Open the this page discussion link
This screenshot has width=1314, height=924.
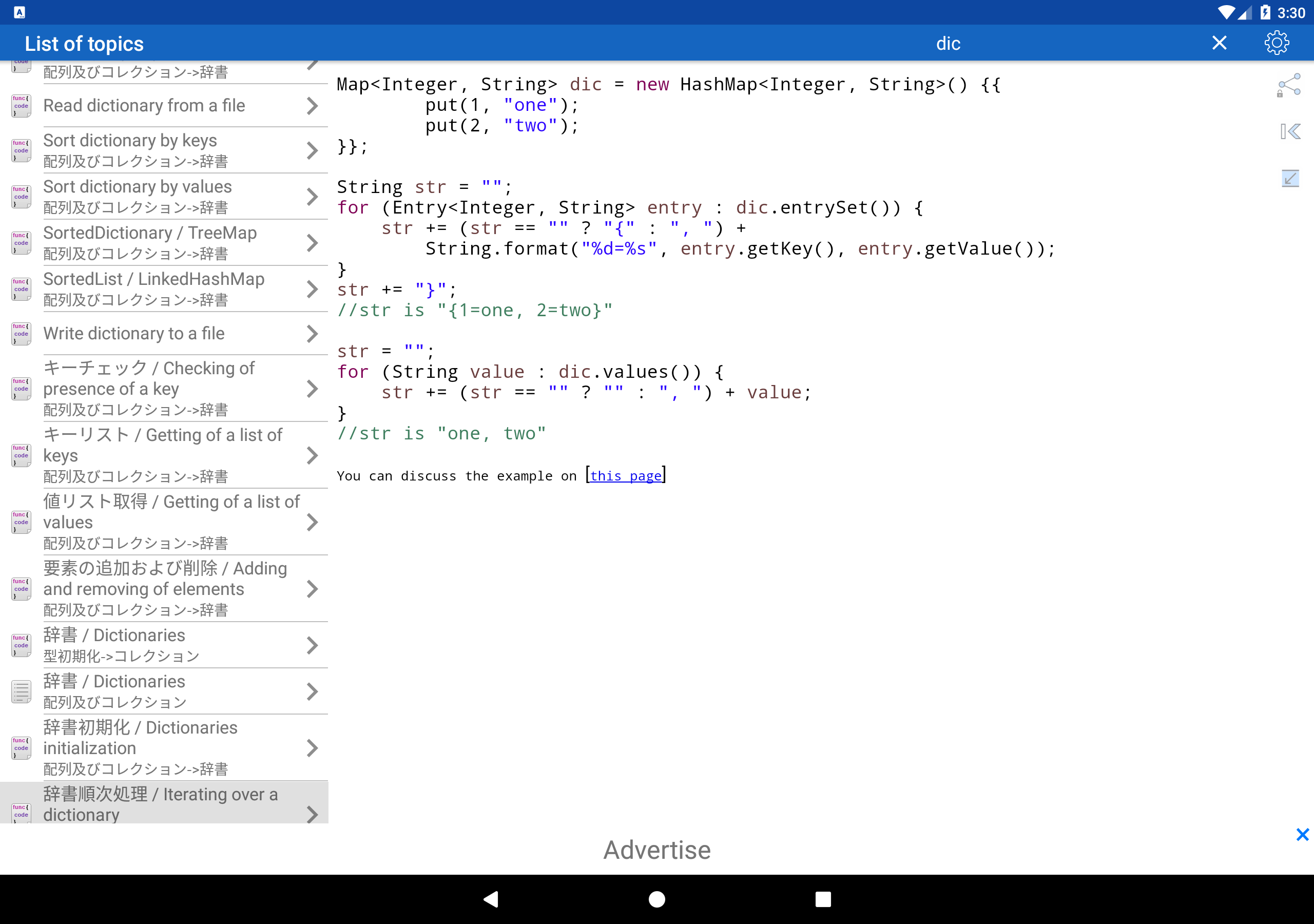(x=626, y=476)
